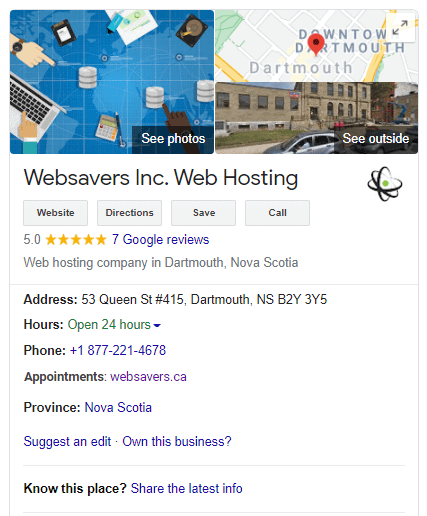
Task: Click the Open 24 hours text
Action: pyautogui.click(x=109, y=325)
